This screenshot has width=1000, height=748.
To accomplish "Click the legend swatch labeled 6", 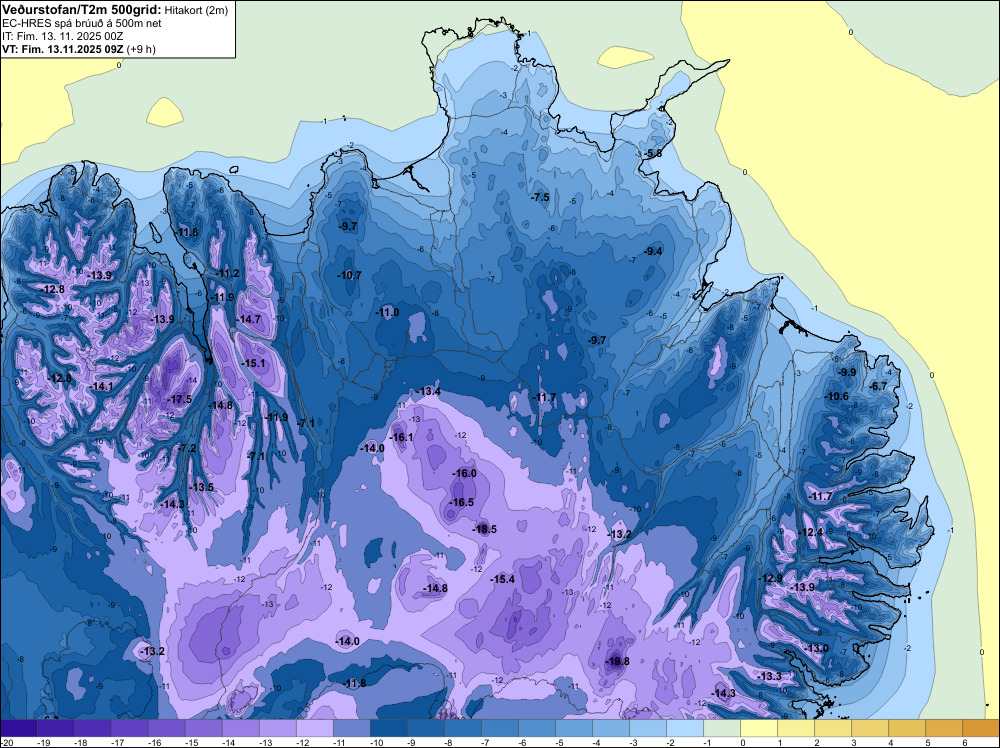I will point(980,728).
